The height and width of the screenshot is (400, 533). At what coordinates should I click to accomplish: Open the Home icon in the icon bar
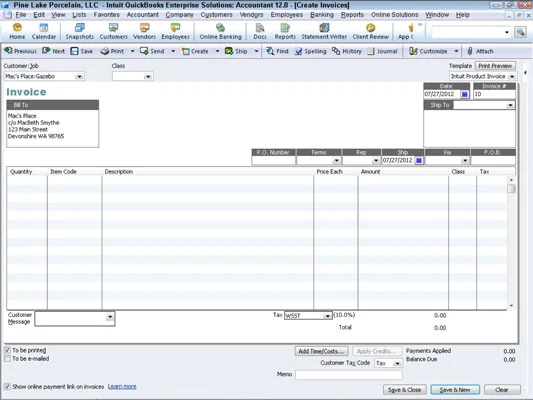pos(17,31)
